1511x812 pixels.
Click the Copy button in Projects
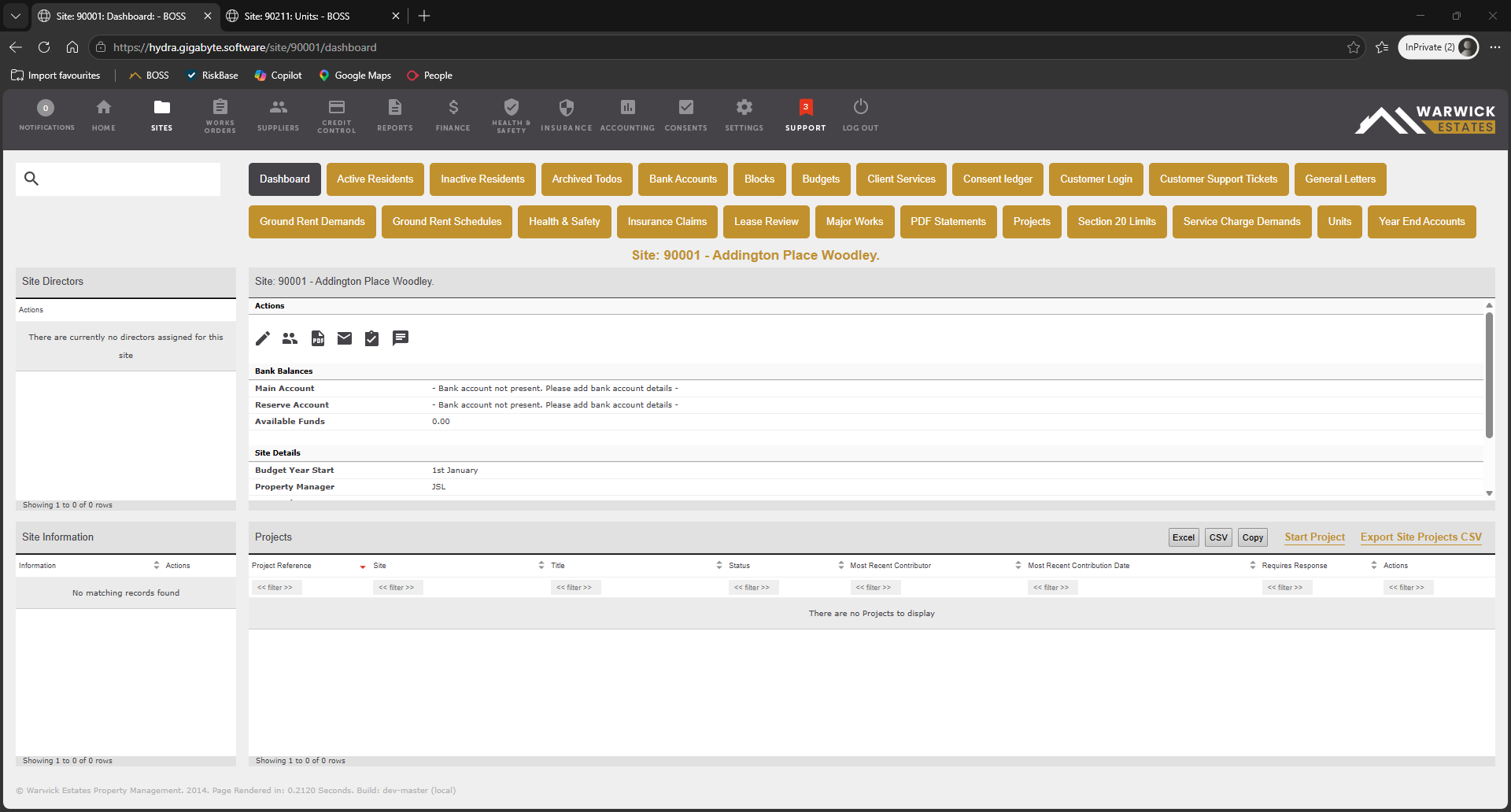point(1253,537)
